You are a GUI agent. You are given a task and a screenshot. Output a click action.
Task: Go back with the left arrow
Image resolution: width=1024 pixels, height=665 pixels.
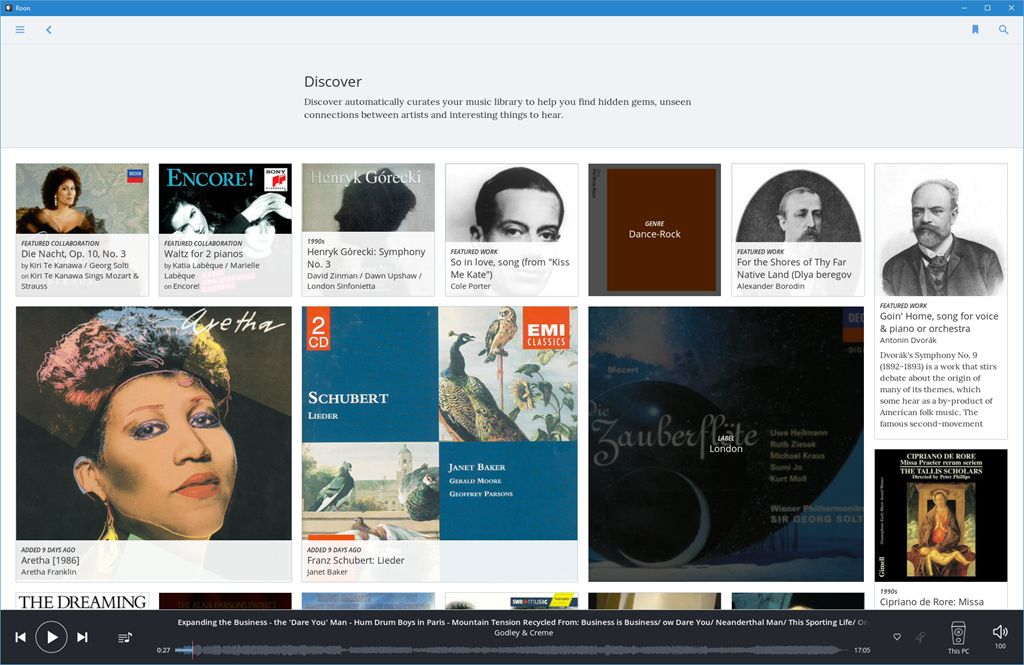point(48,30)
